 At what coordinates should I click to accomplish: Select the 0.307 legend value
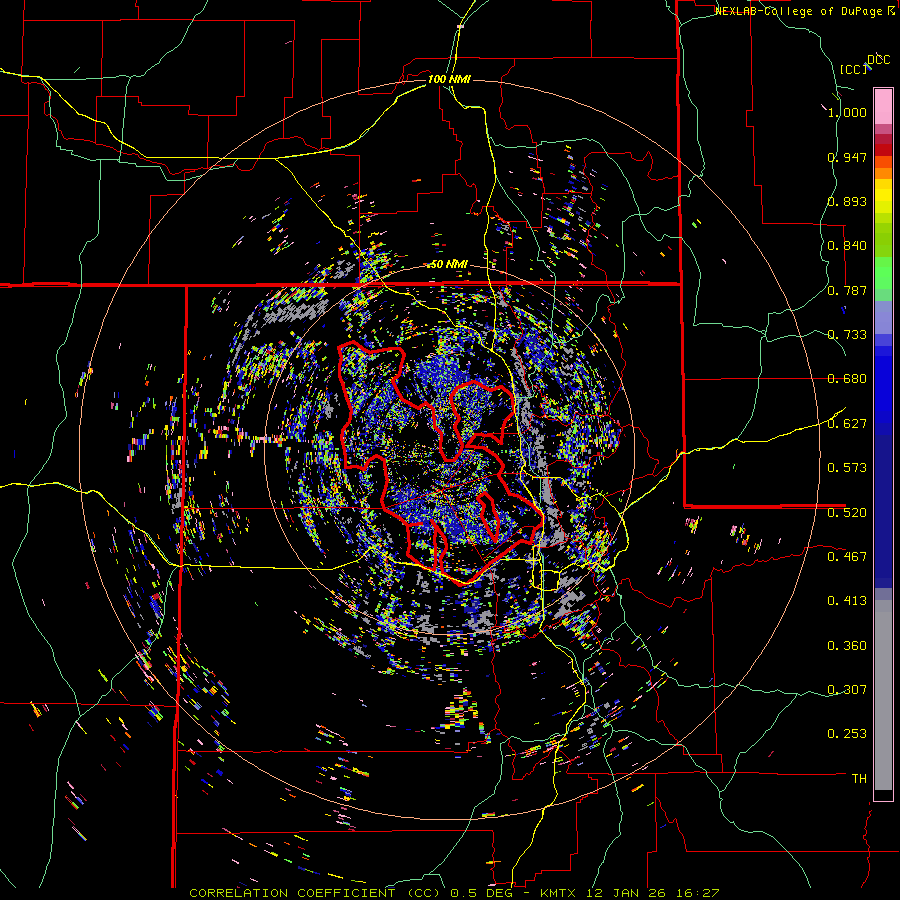(847, 690)
